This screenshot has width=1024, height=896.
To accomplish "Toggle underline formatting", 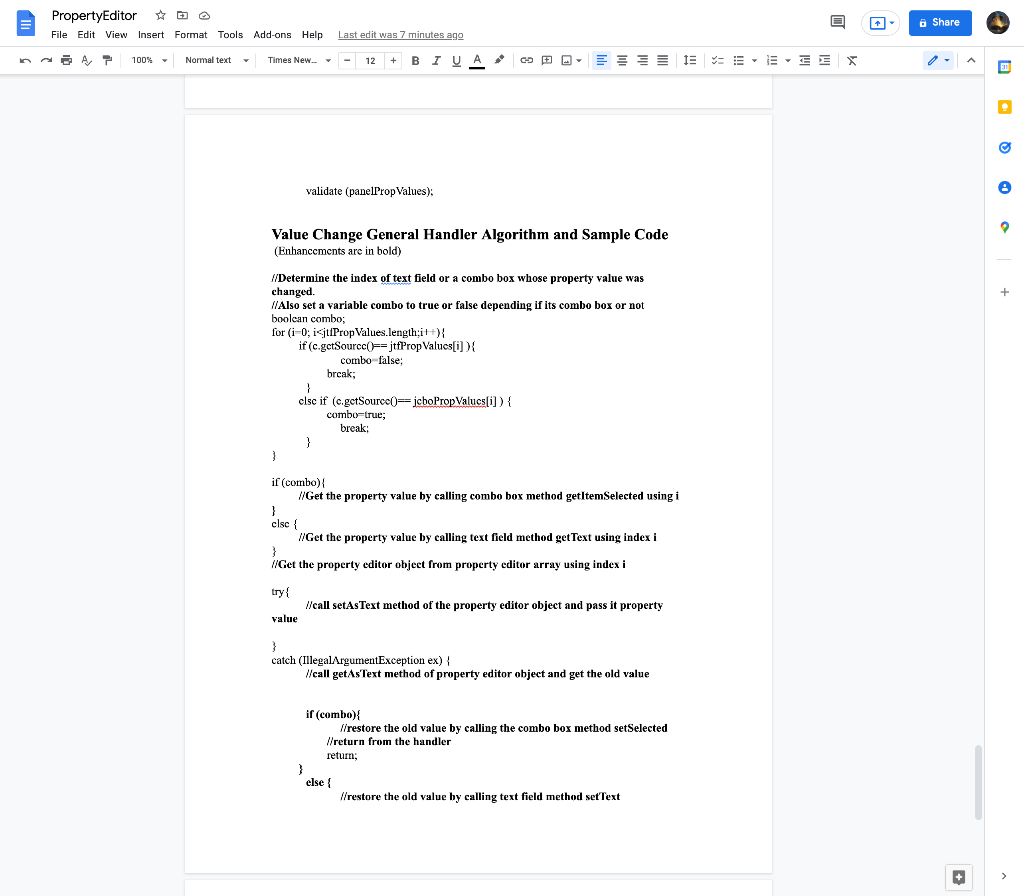I will 456,60.
